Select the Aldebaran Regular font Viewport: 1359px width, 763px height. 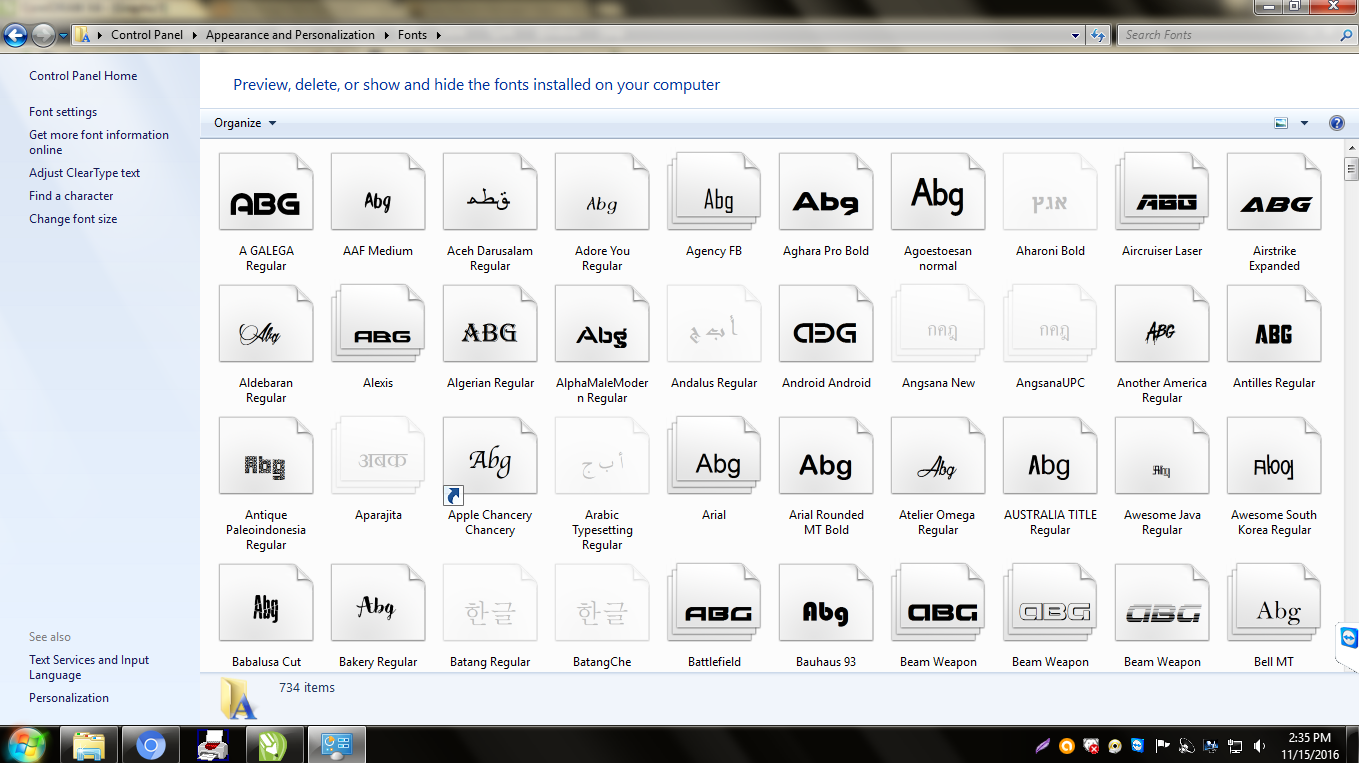click(x=266, y=324)
